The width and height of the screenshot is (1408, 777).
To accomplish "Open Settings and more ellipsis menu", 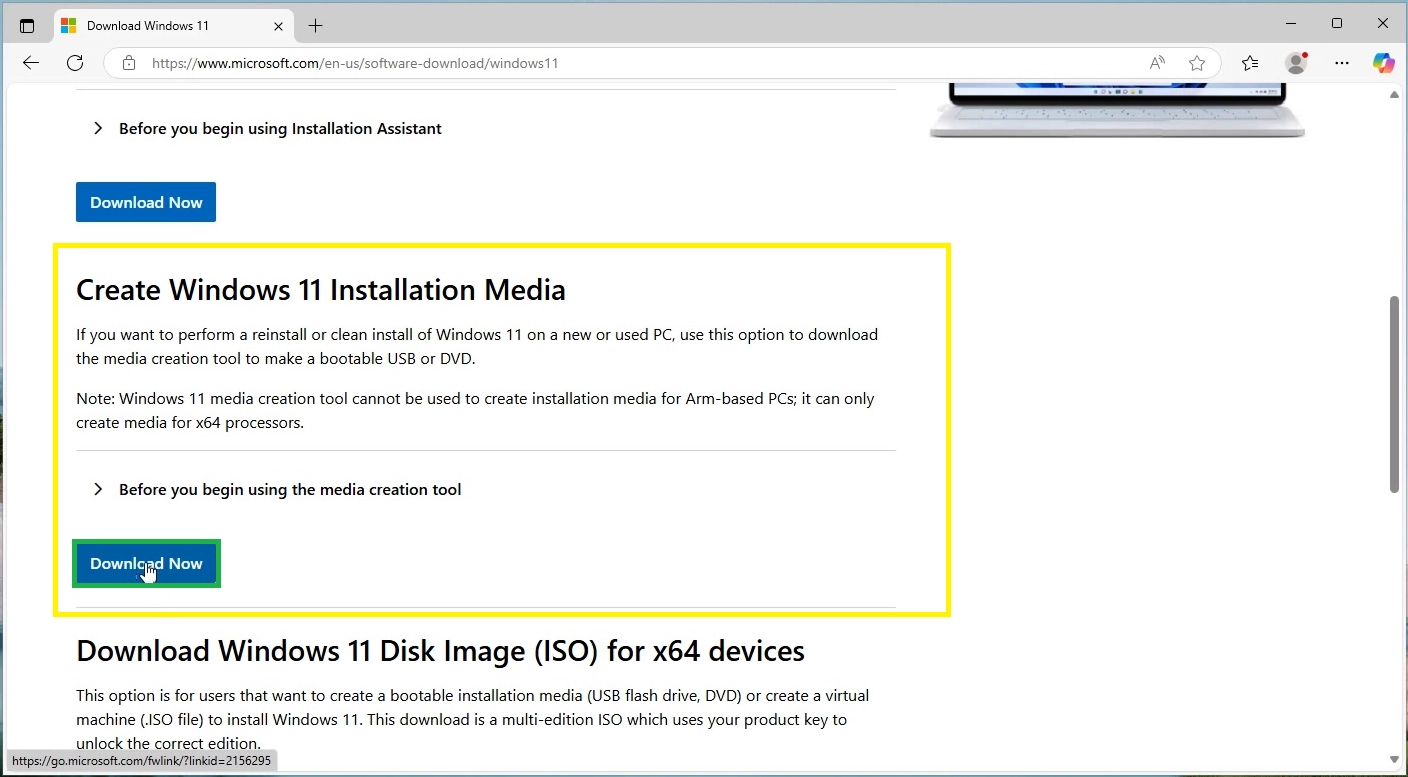I will tap(1342, 63).
